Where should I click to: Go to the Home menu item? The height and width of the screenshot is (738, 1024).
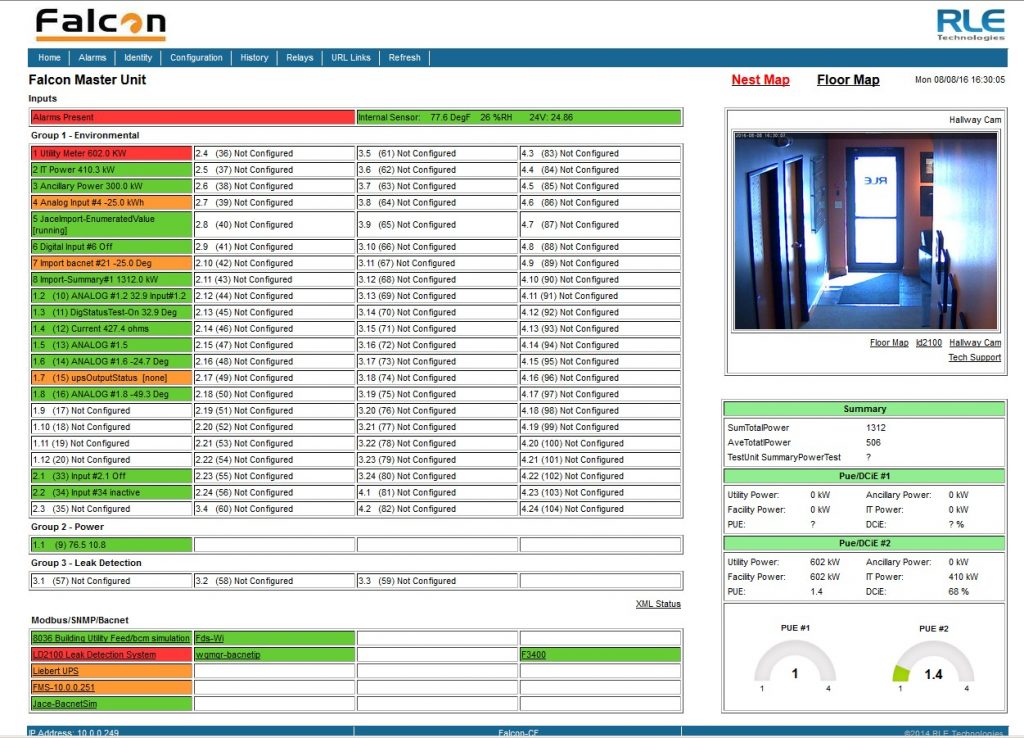point(49,58)
